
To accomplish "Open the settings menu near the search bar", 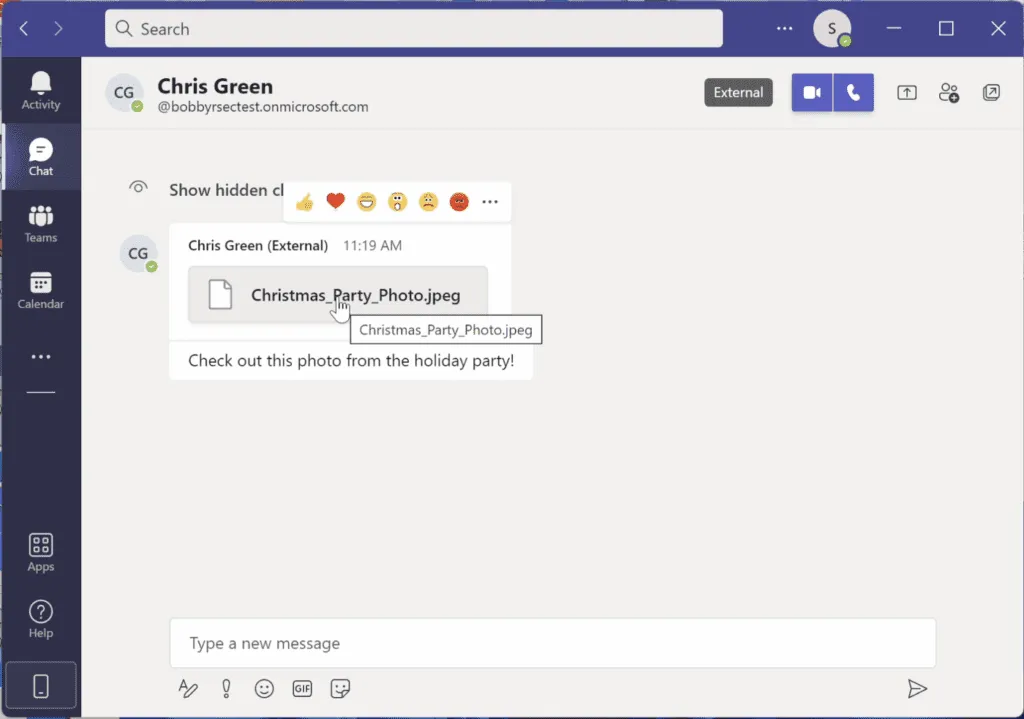I will tap(783, 28).
